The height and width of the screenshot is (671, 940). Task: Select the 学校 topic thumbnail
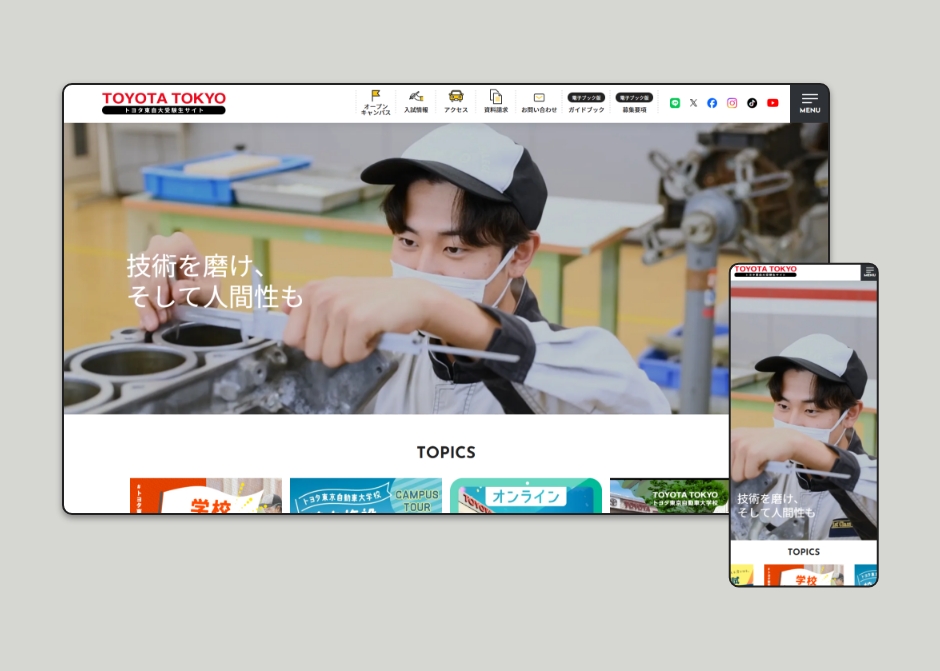205,495
